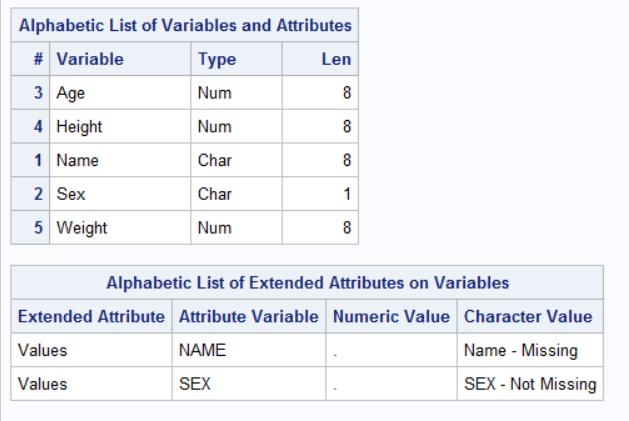
Task: Select the Name variable cell
Action: coord(77,160)
